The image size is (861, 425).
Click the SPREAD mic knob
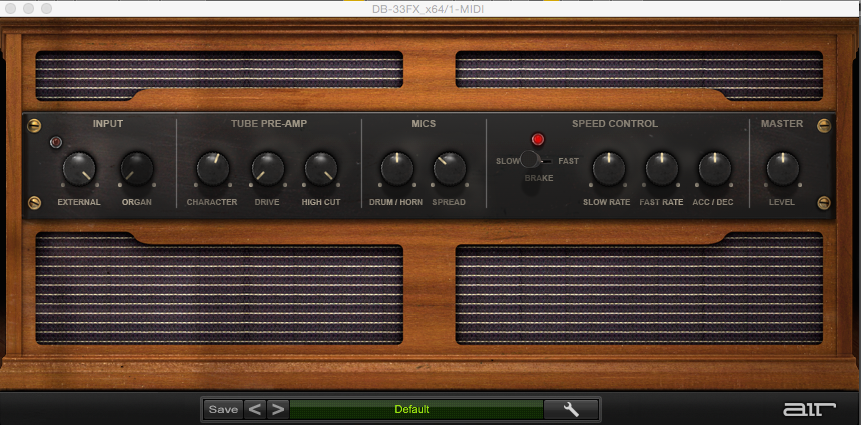pos(450,169)
